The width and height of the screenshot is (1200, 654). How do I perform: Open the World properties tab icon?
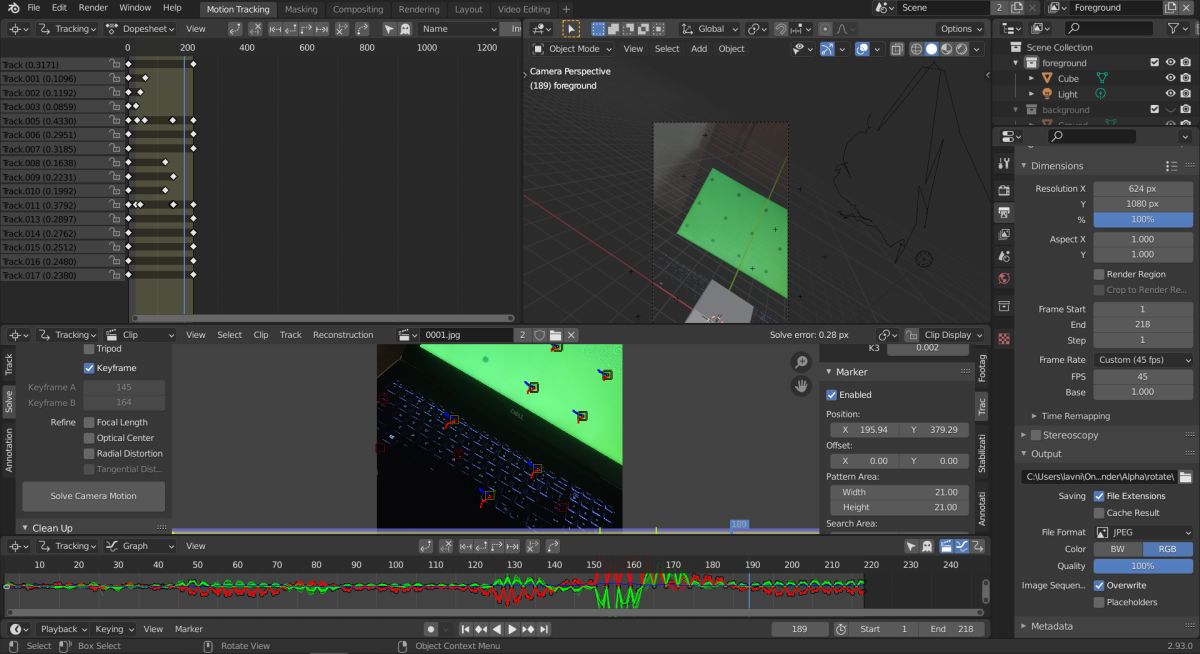(x=1003, y=279)
